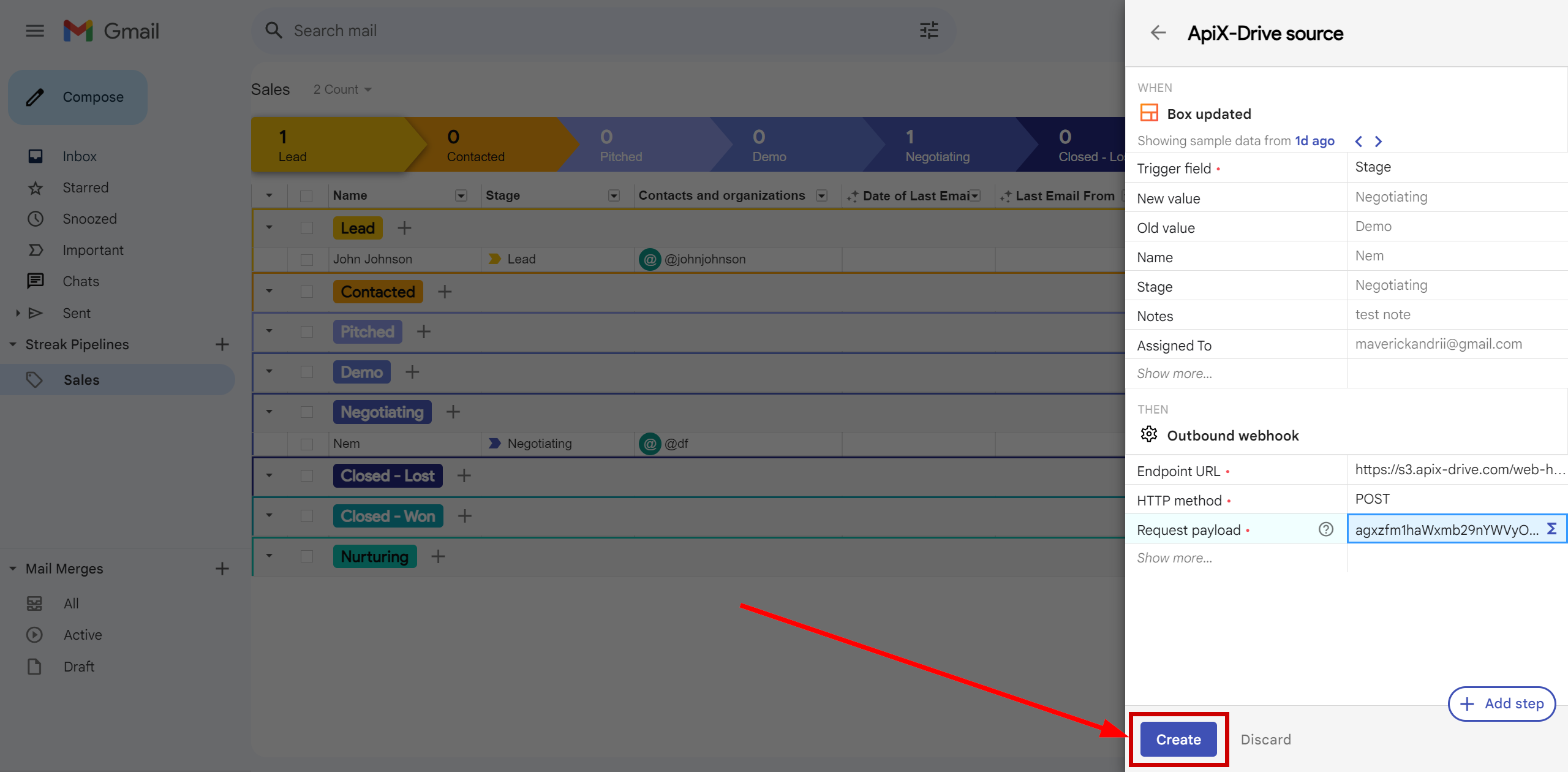Click the Sales pipeline tag icon
This screenshot has height=772, width=1568.
pos(34,380)
